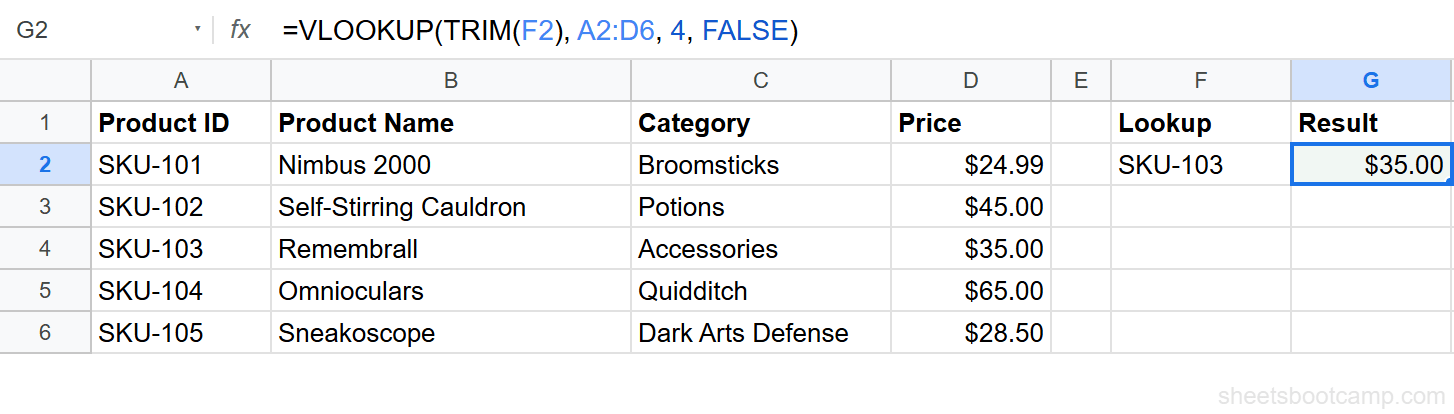
Task: Click the Product ID header cell
Action: pyautogui.click(x=181, y=123)
